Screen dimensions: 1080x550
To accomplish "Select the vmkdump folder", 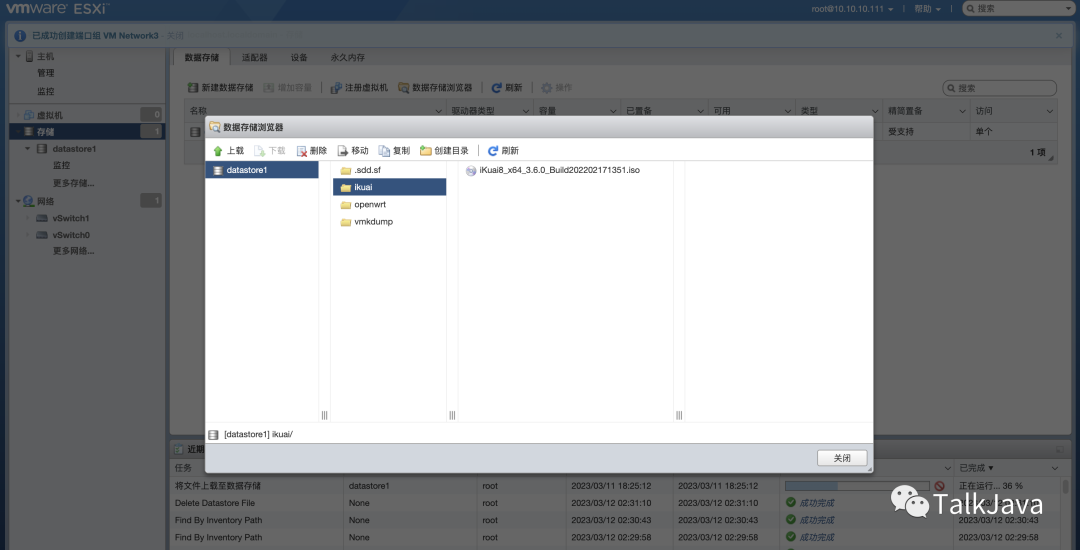I will (x=373, y=222).
